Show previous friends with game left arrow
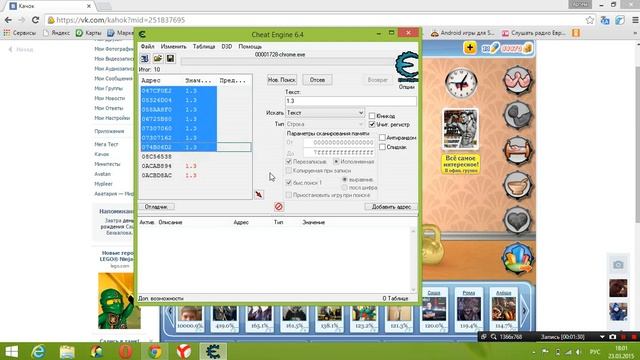Viewport: 640px width, 360px height. pyautogui.click(x=170, y=311)
